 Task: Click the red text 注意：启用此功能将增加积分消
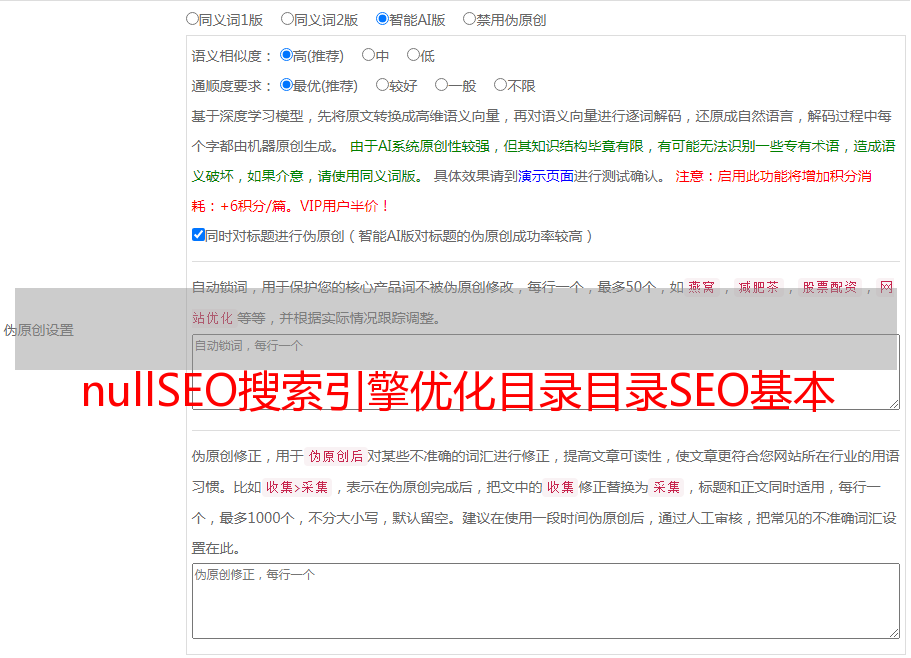pos(773,176)
